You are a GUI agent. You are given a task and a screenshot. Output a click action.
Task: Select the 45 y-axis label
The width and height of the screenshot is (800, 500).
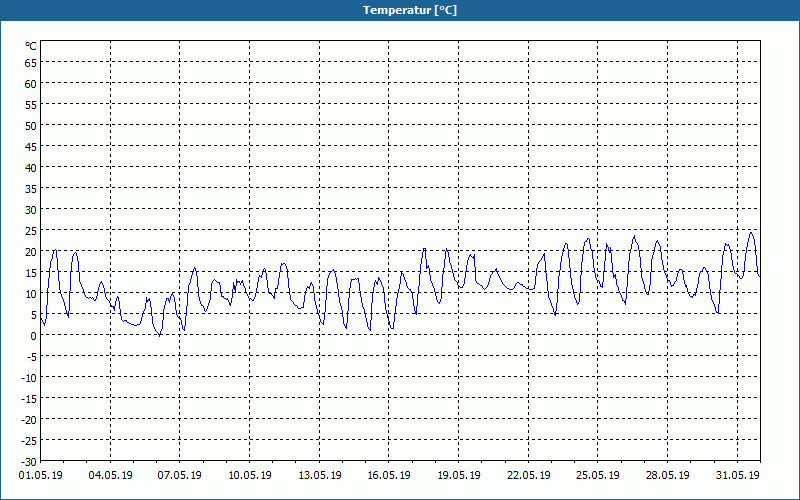point(31,147)
